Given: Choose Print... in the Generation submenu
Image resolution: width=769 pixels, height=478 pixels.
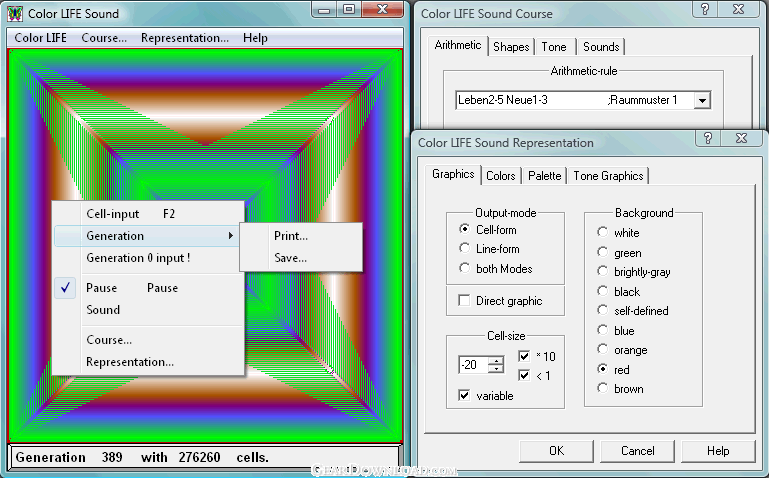Looking at the screenshot, I should pos(301,236).
